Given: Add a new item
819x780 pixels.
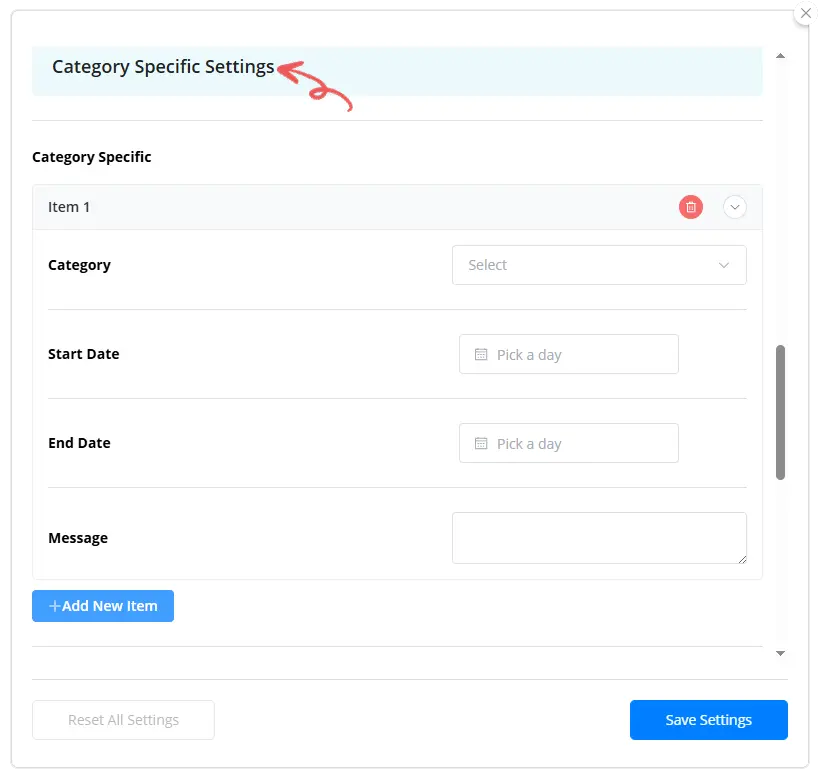Looking at the screenshot, I should point(103,605).
